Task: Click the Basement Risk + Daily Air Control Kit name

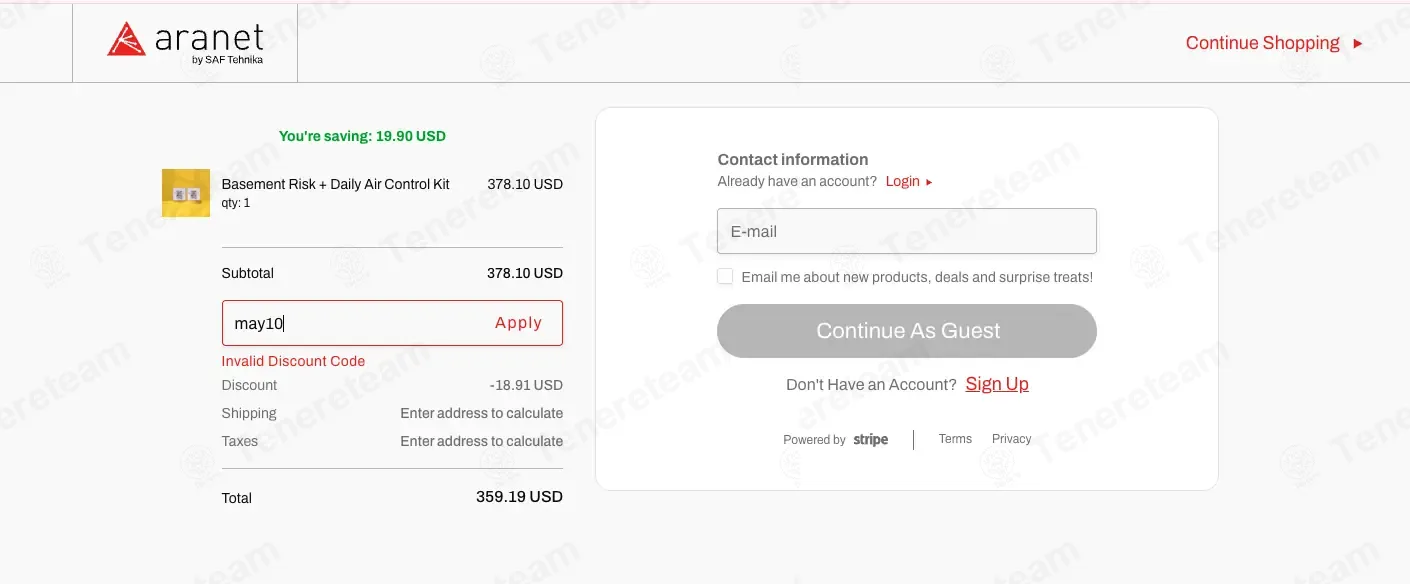Action: click(335, 184)
